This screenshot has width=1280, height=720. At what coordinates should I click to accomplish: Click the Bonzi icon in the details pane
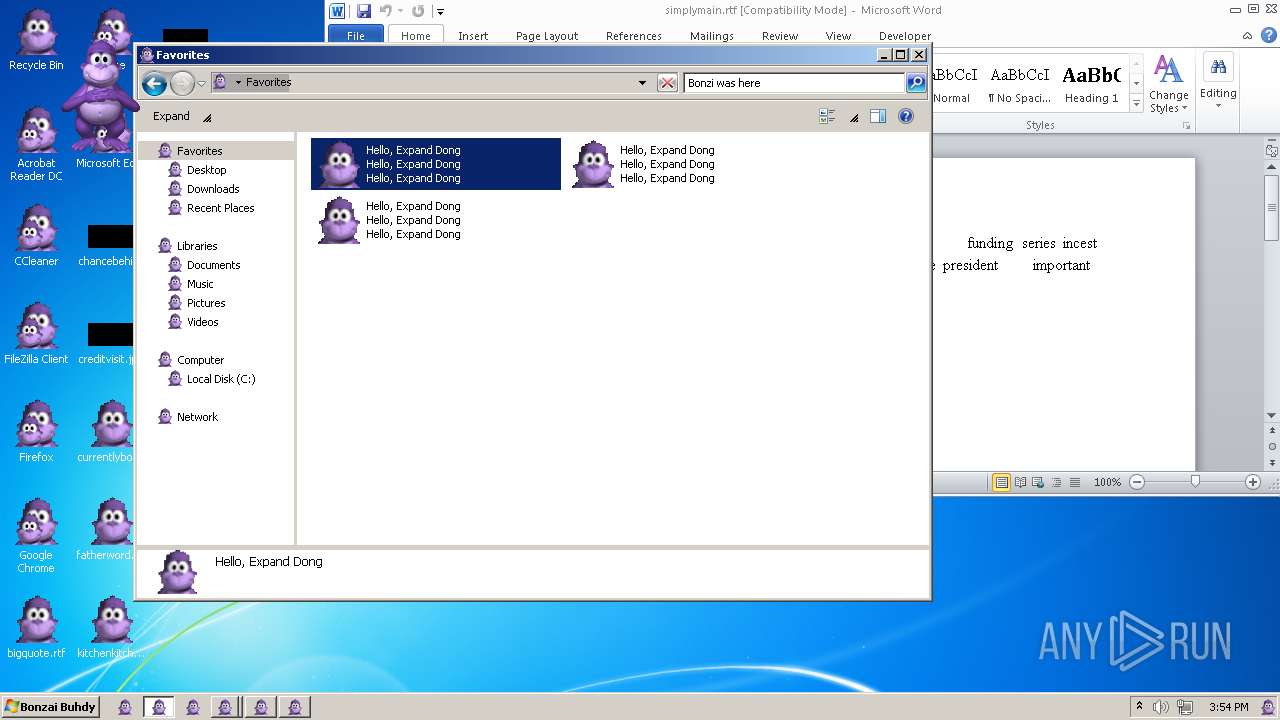coord(177,572)
